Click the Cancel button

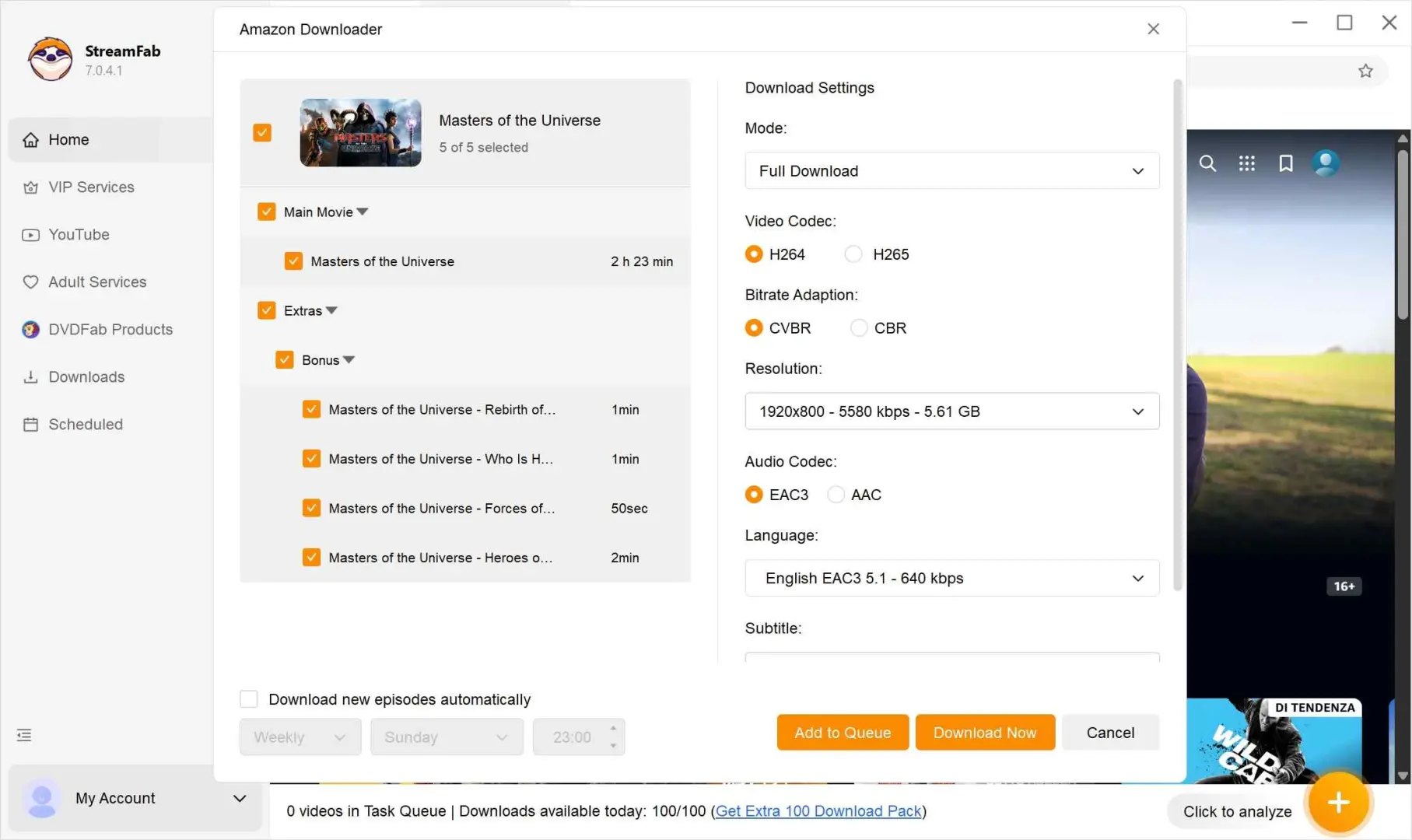click(1110, 733)
